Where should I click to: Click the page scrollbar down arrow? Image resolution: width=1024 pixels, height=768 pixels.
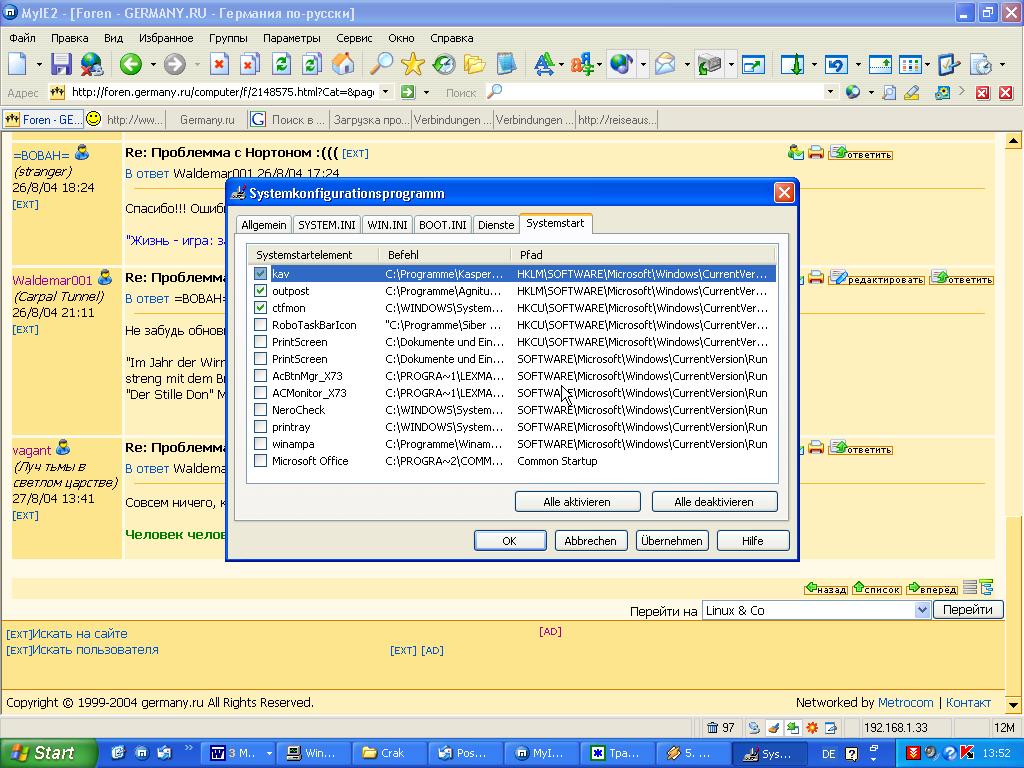(1013, 705)
